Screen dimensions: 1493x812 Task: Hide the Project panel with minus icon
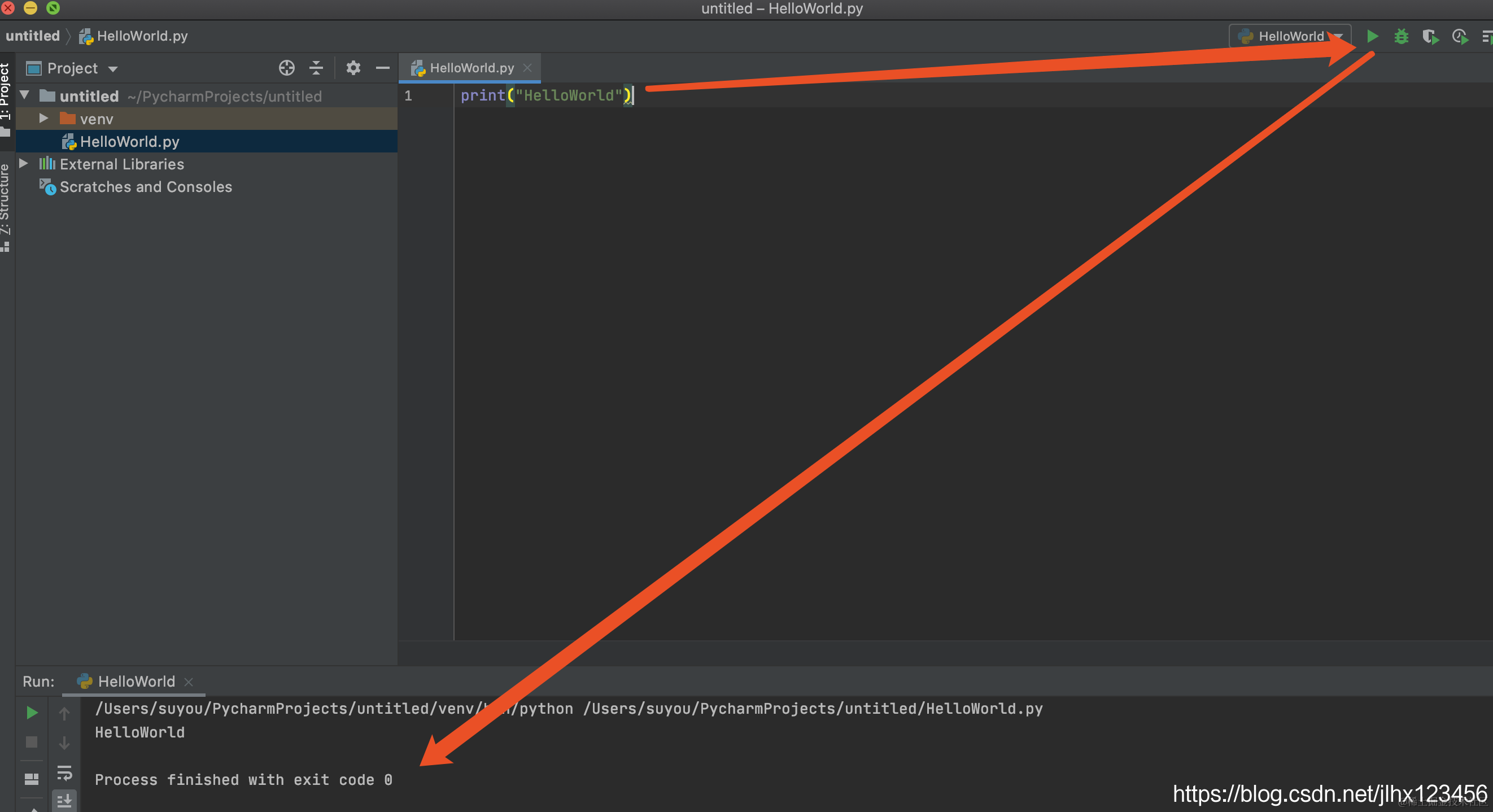[382, 68]
